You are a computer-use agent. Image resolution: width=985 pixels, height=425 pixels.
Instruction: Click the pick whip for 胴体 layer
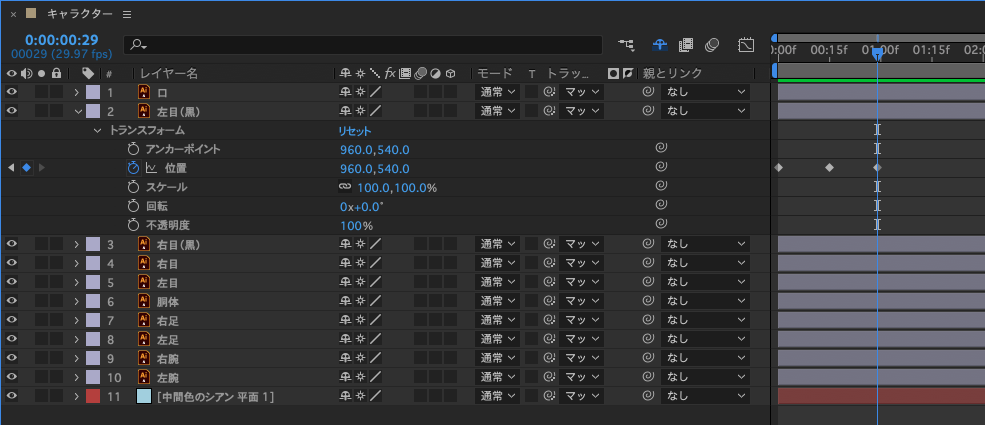pyautogui.click(x=648, y=301)
